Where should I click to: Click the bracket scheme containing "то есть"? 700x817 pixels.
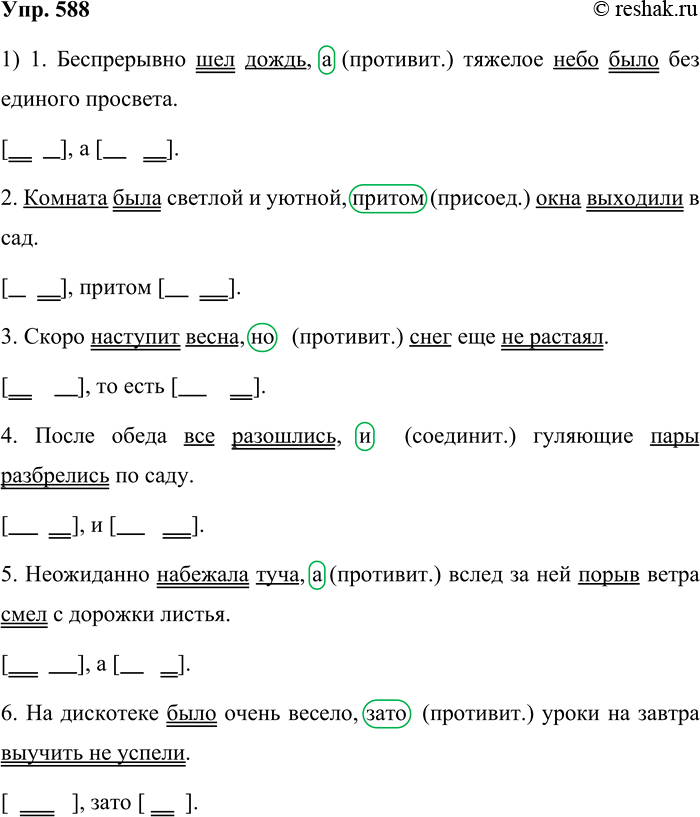tap(134, 387)
